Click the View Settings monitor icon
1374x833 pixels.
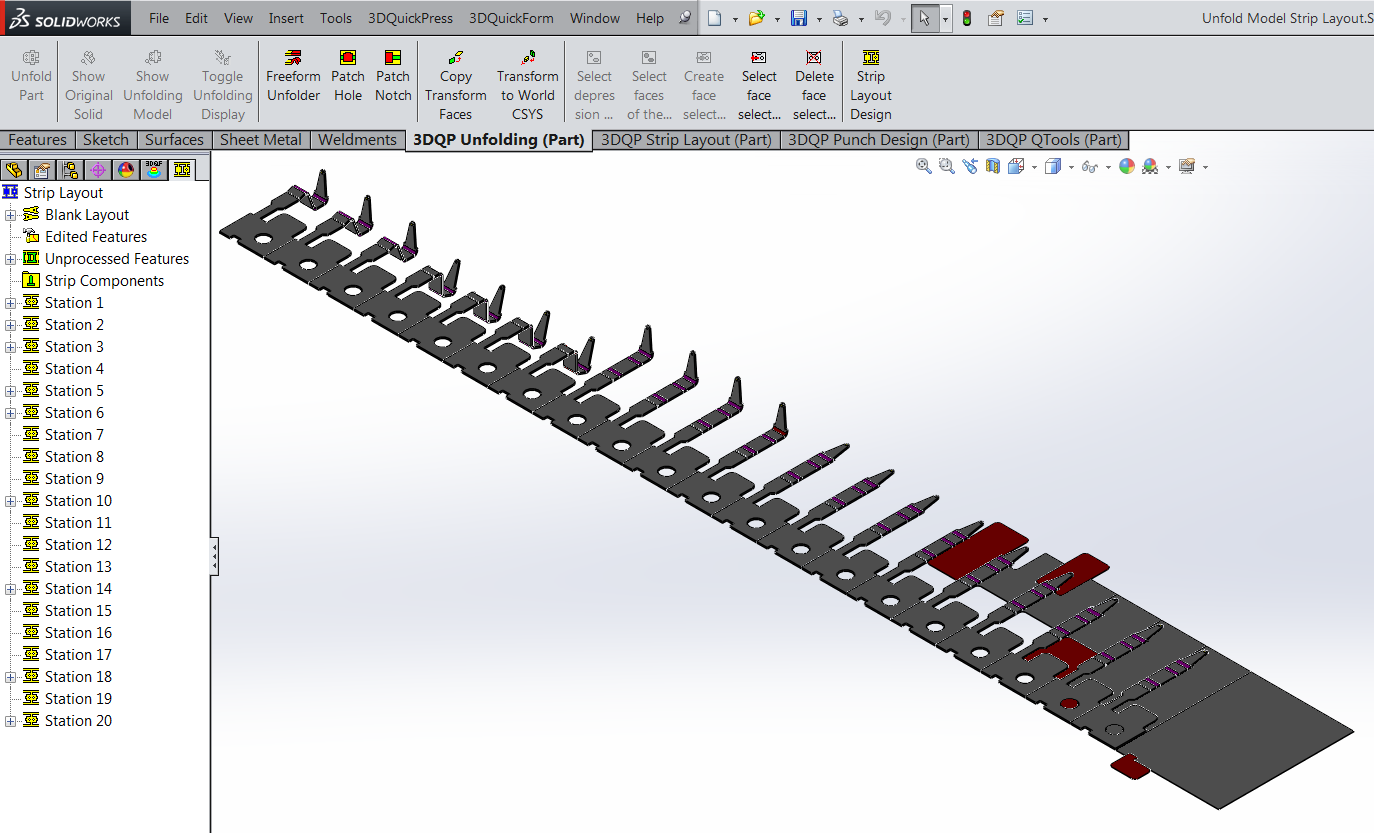[1187, 166]
